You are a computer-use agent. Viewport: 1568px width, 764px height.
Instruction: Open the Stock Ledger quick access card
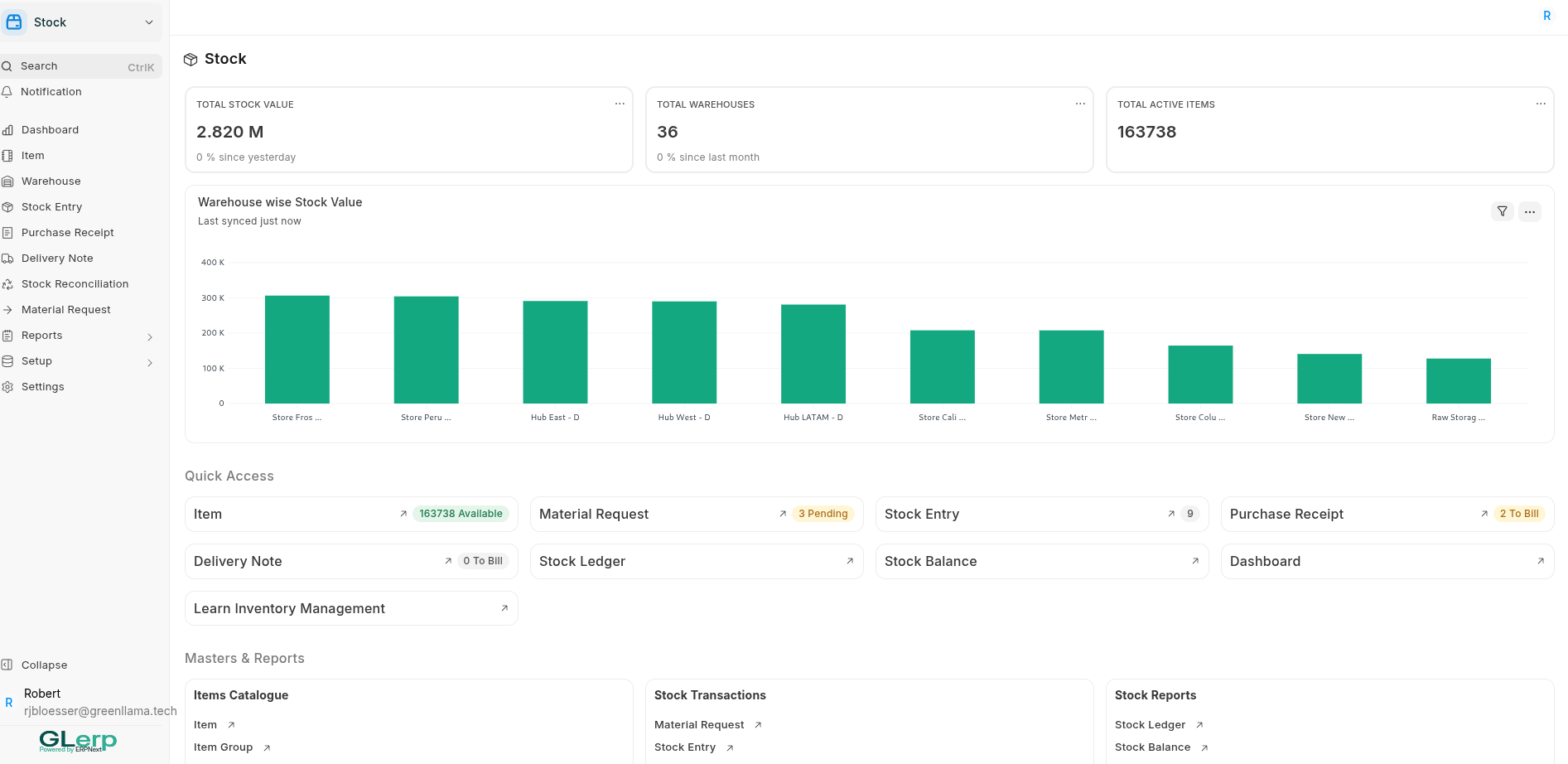pos(696,561)
